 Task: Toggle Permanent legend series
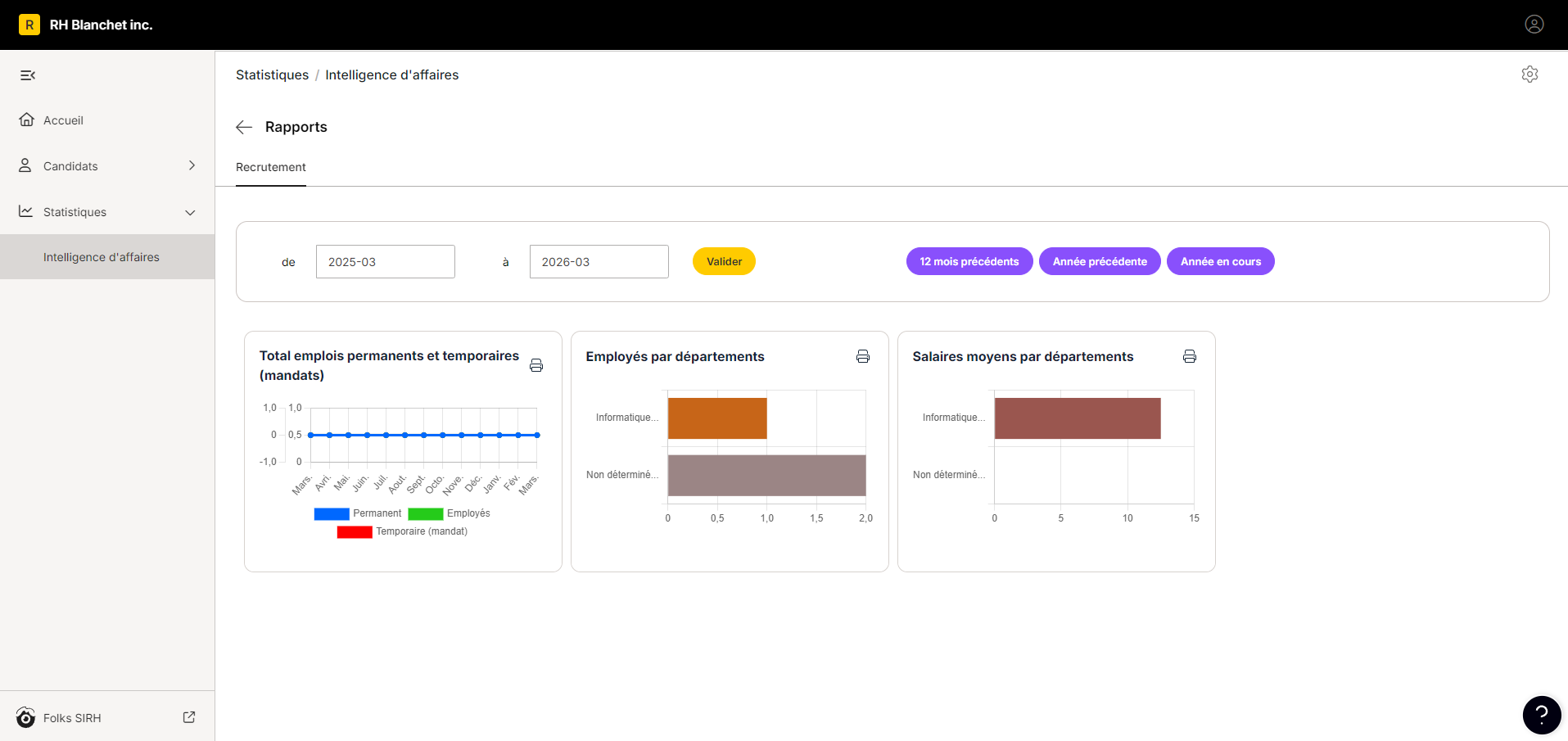(358, 513)
